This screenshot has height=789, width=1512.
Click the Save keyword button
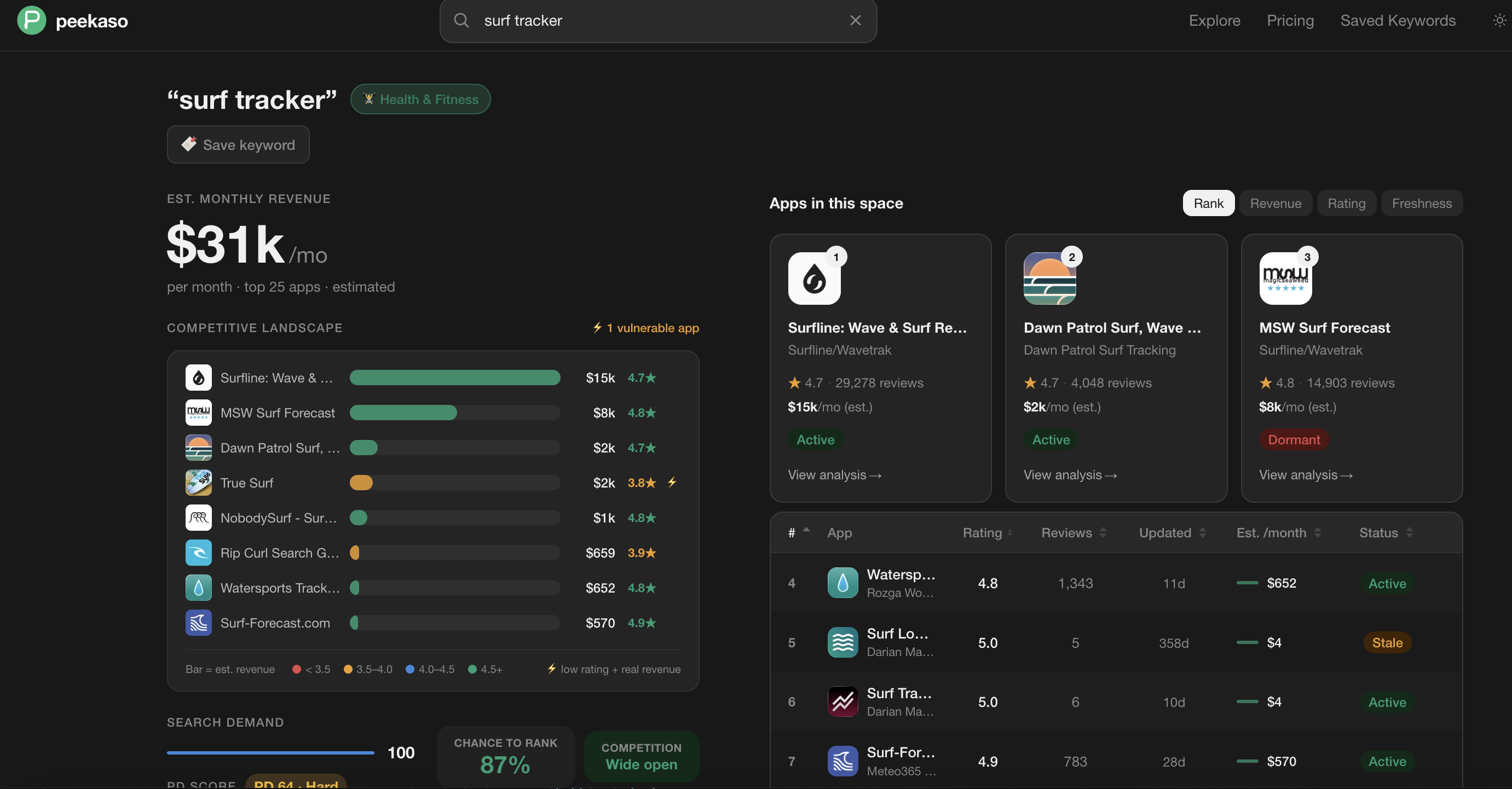[238, 145]
